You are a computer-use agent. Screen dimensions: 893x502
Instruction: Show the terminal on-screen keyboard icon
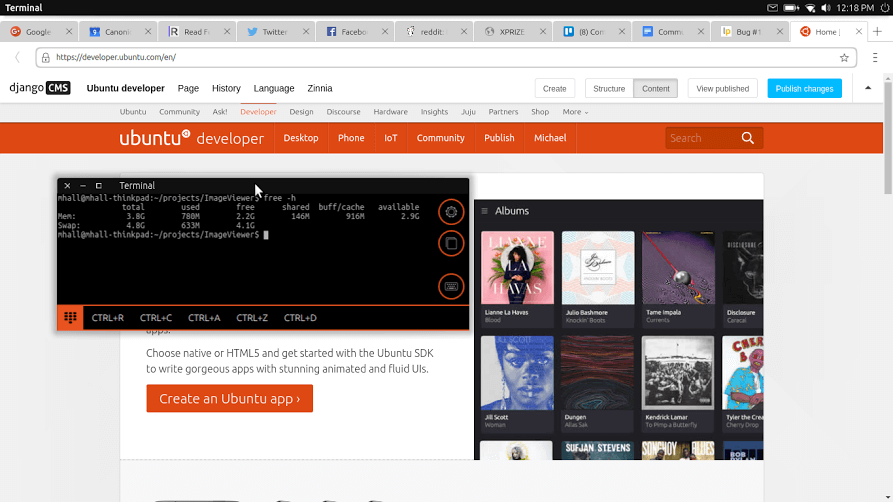451,287
